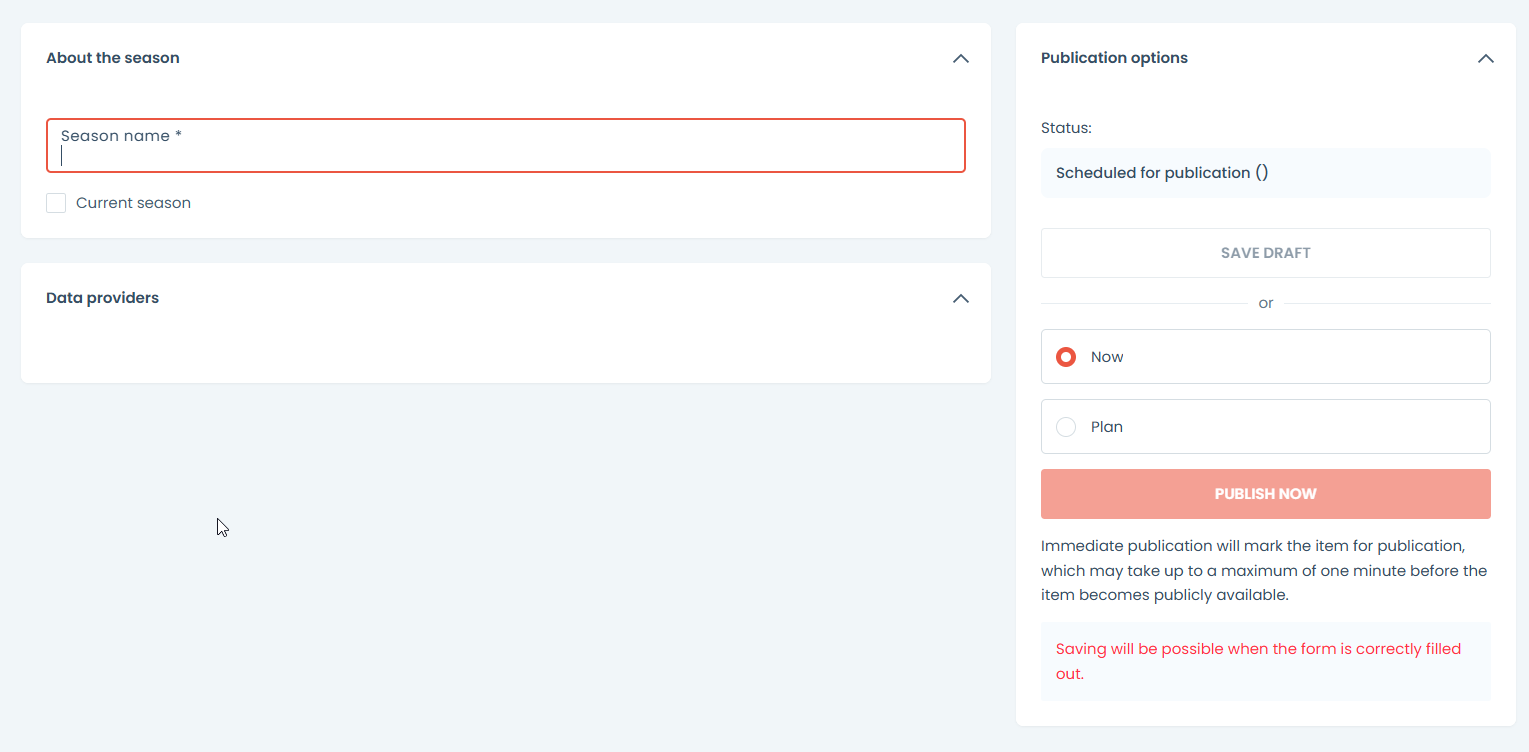Click the Data providers heading
Screen dimensions: 1529x752
tap(102, 298)
